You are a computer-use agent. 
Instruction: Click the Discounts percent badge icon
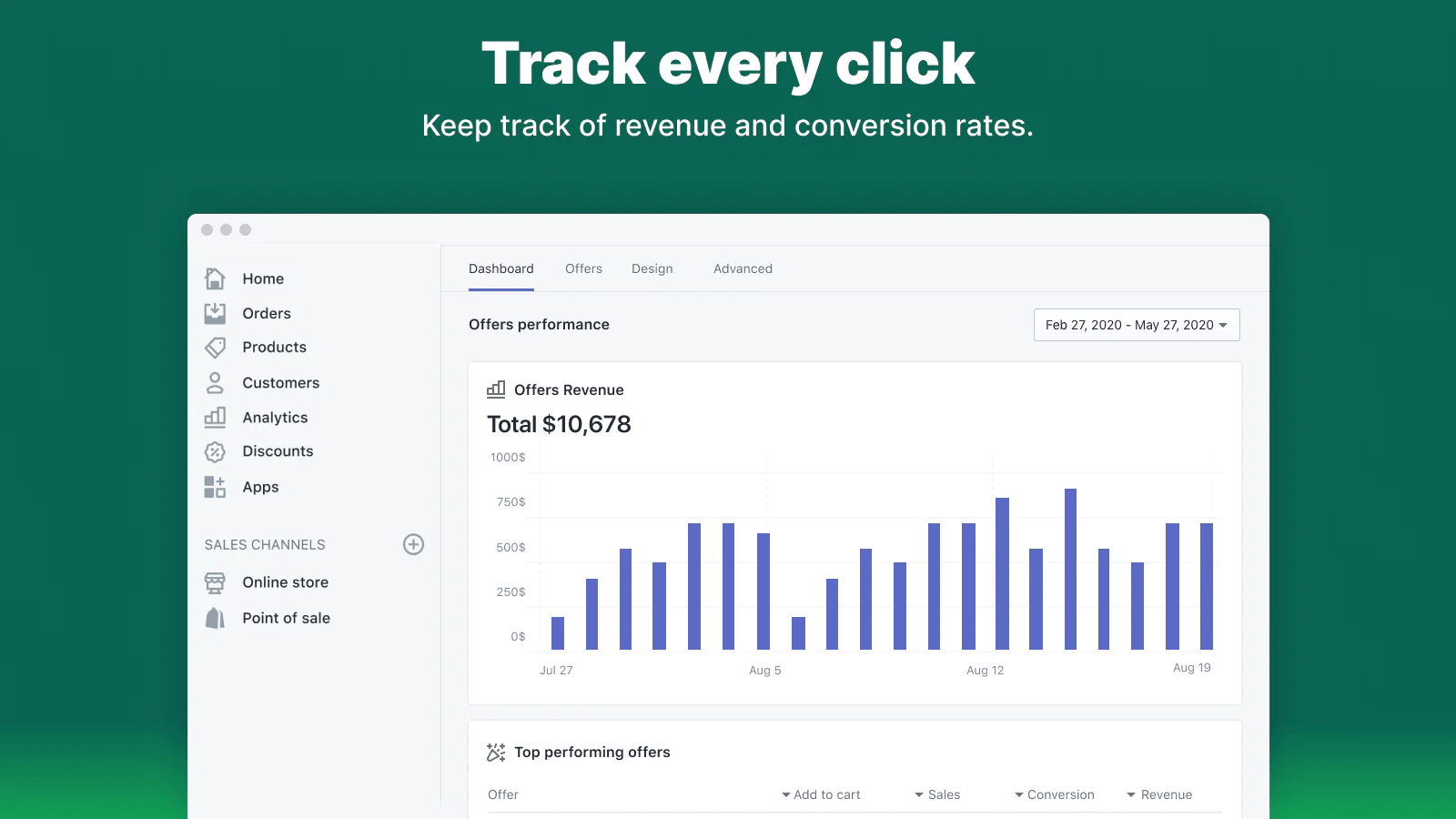pyautogui.click(x=215, y=451)
